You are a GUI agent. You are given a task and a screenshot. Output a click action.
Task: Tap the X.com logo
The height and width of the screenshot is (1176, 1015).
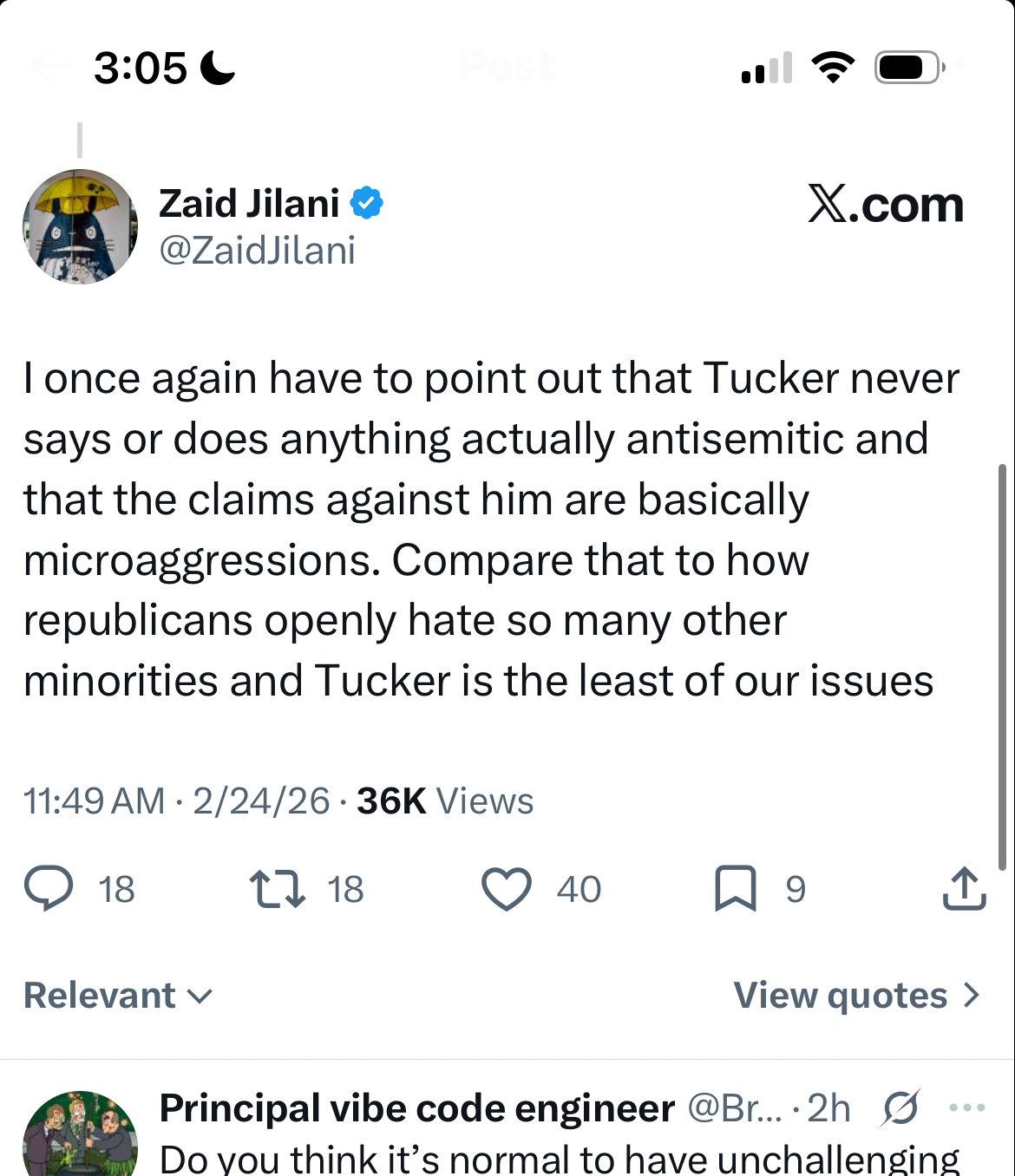click(885, 205)
